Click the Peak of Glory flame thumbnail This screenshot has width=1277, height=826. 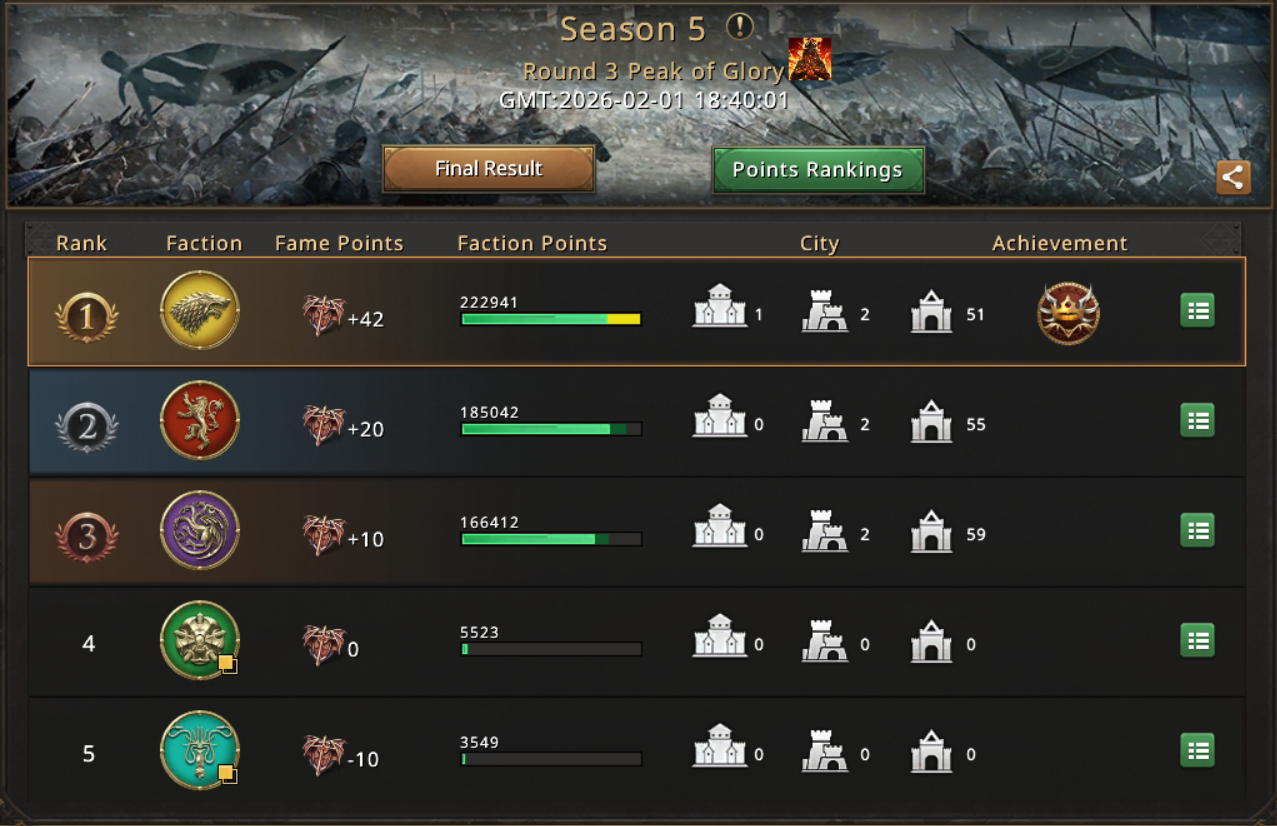(809, 59)
